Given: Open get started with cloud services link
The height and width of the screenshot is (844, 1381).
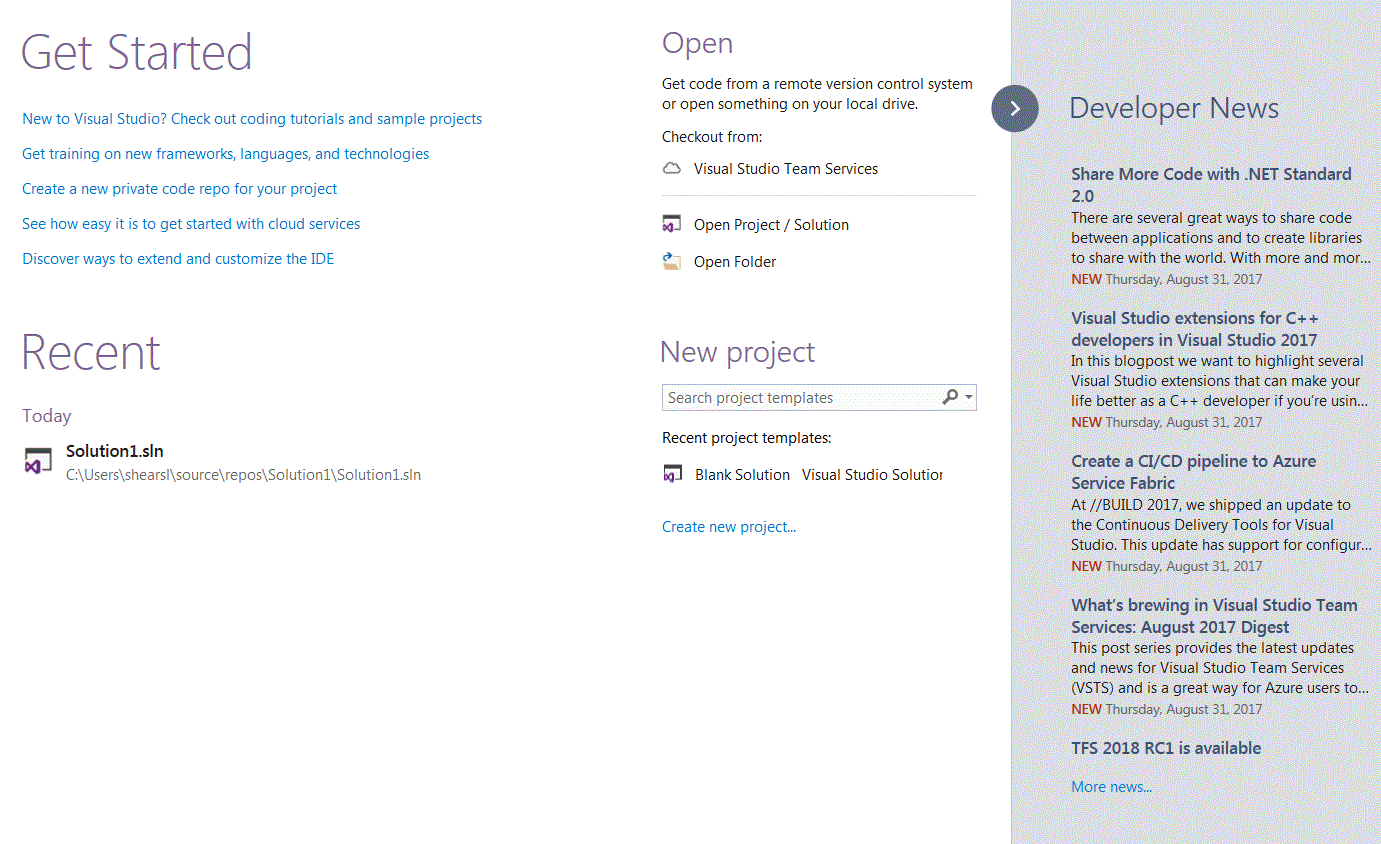Looking at the screenshot, I should pos(191,224).
